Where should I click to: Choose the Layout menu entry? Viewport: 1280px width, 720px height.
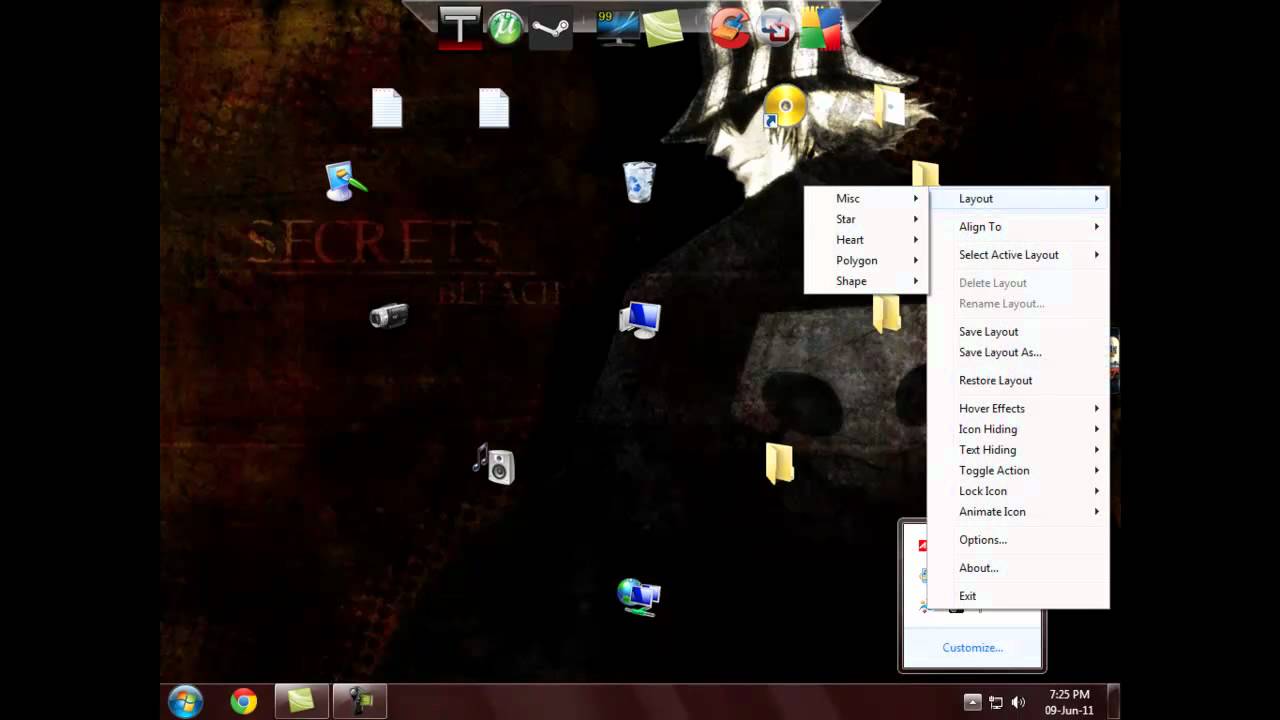click(x=1018, y=199)
